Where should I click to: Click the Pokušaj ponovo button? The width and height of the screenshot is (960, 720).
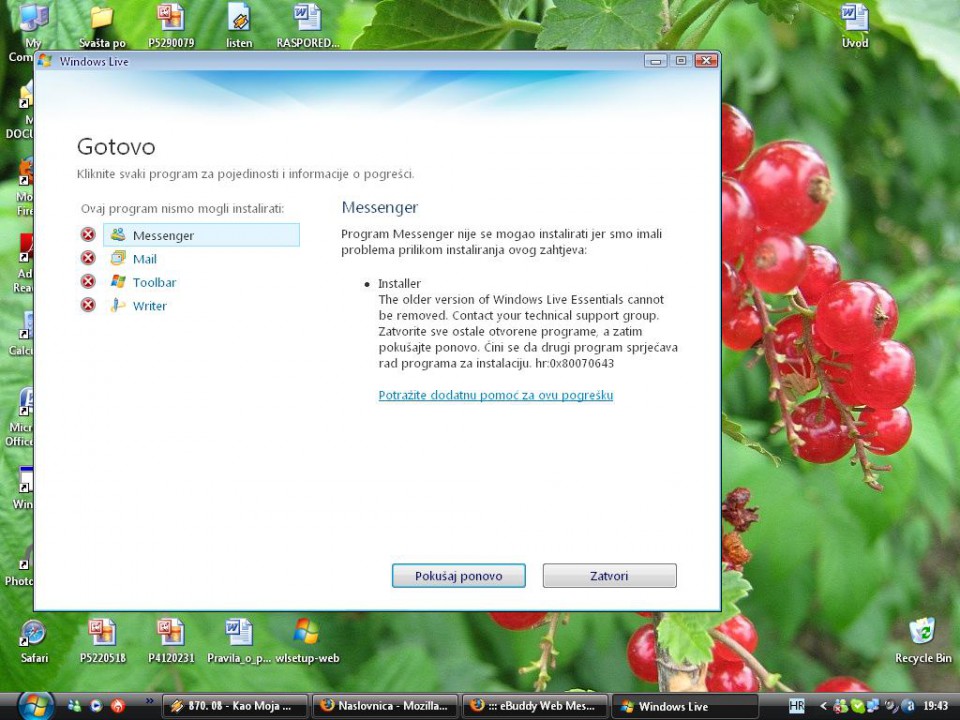point(459,576)
